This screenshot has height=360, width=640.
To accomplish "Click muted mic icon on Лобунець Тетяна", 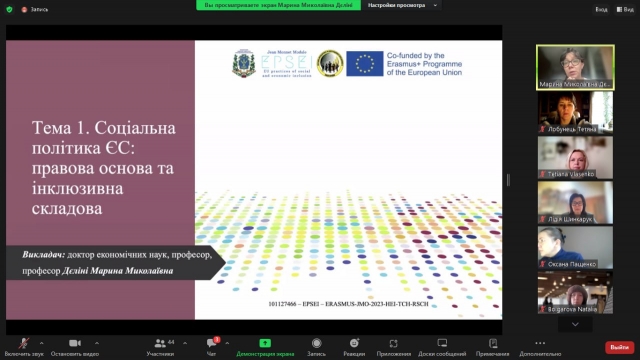I will [542, 129].
